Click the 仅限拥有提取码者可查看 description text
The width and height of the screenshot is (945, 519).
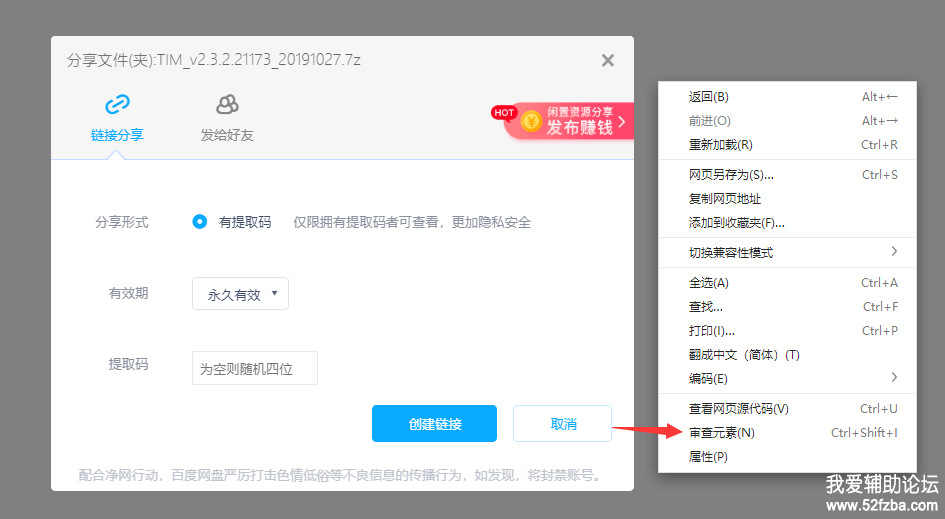point(412,222)
